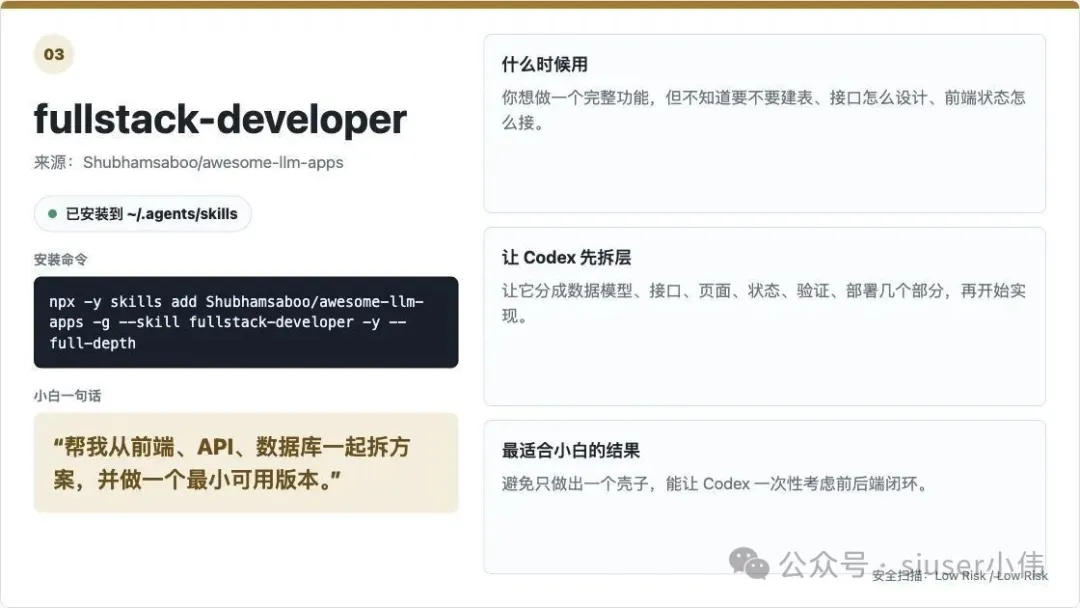This screenshot has width=1080, height=608.
Task: Open the Shubhamsaboo/awesome-llm-apps source text
Action: coord(213,163)
